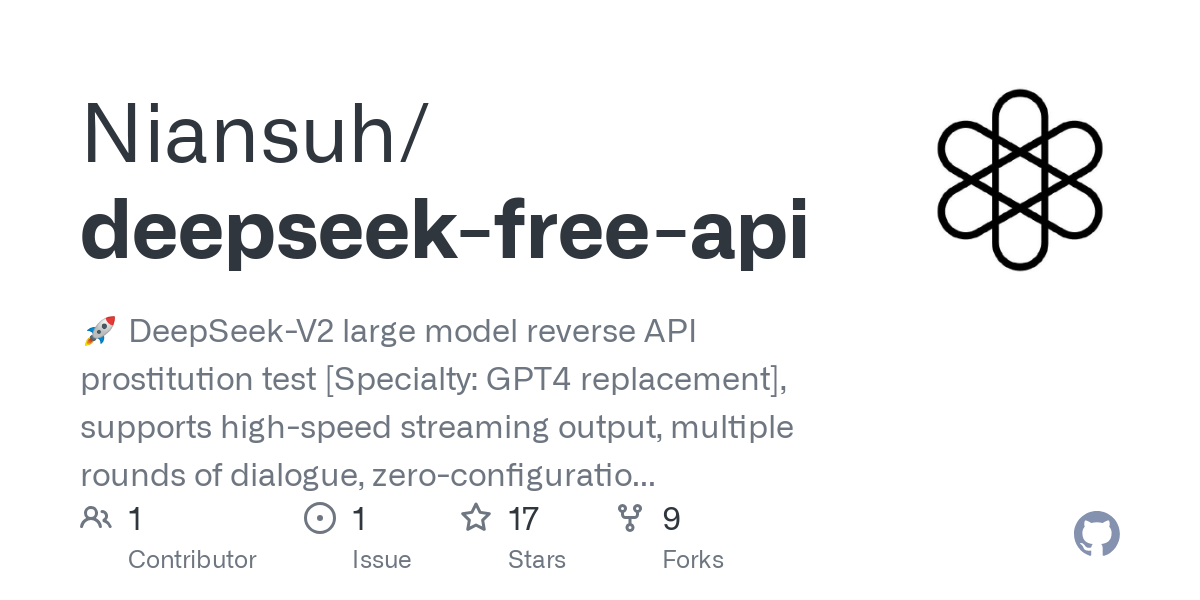The height and width of the screenshot is (600, 1200).
Task: Click the Forks label
Action: pos(692,560)
